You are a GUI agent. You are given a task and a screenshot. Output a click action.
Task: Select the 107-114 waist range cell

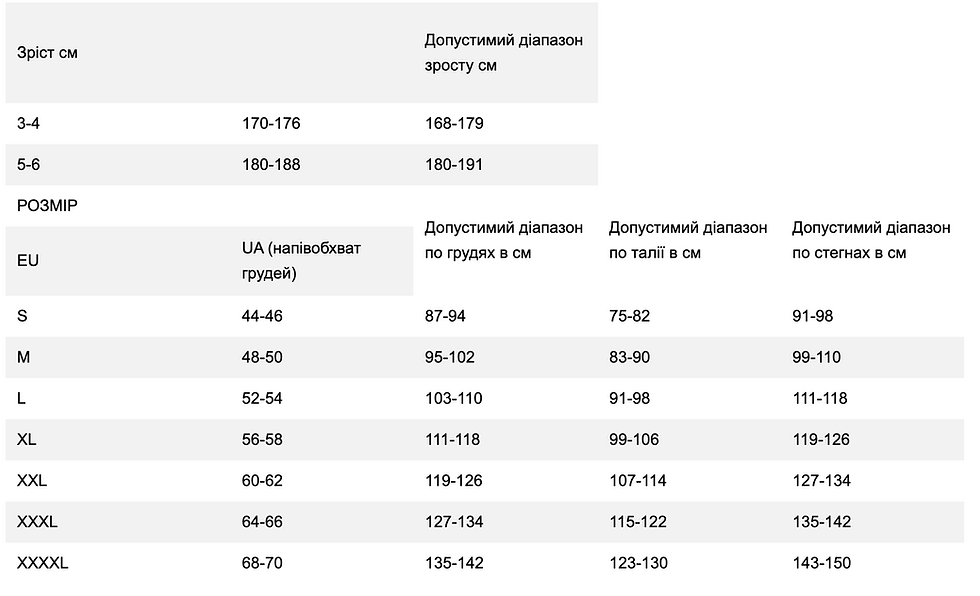coord(637,480)
